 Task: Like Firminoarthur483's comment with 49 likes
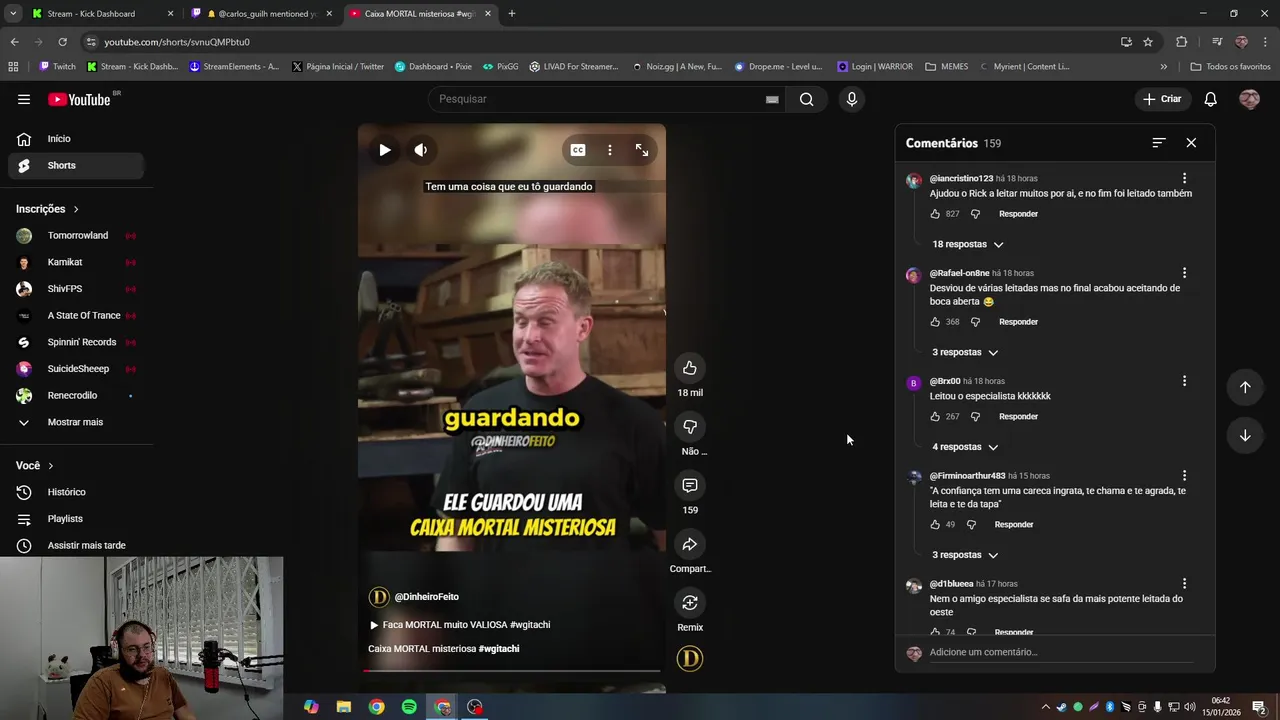point(935,525)
